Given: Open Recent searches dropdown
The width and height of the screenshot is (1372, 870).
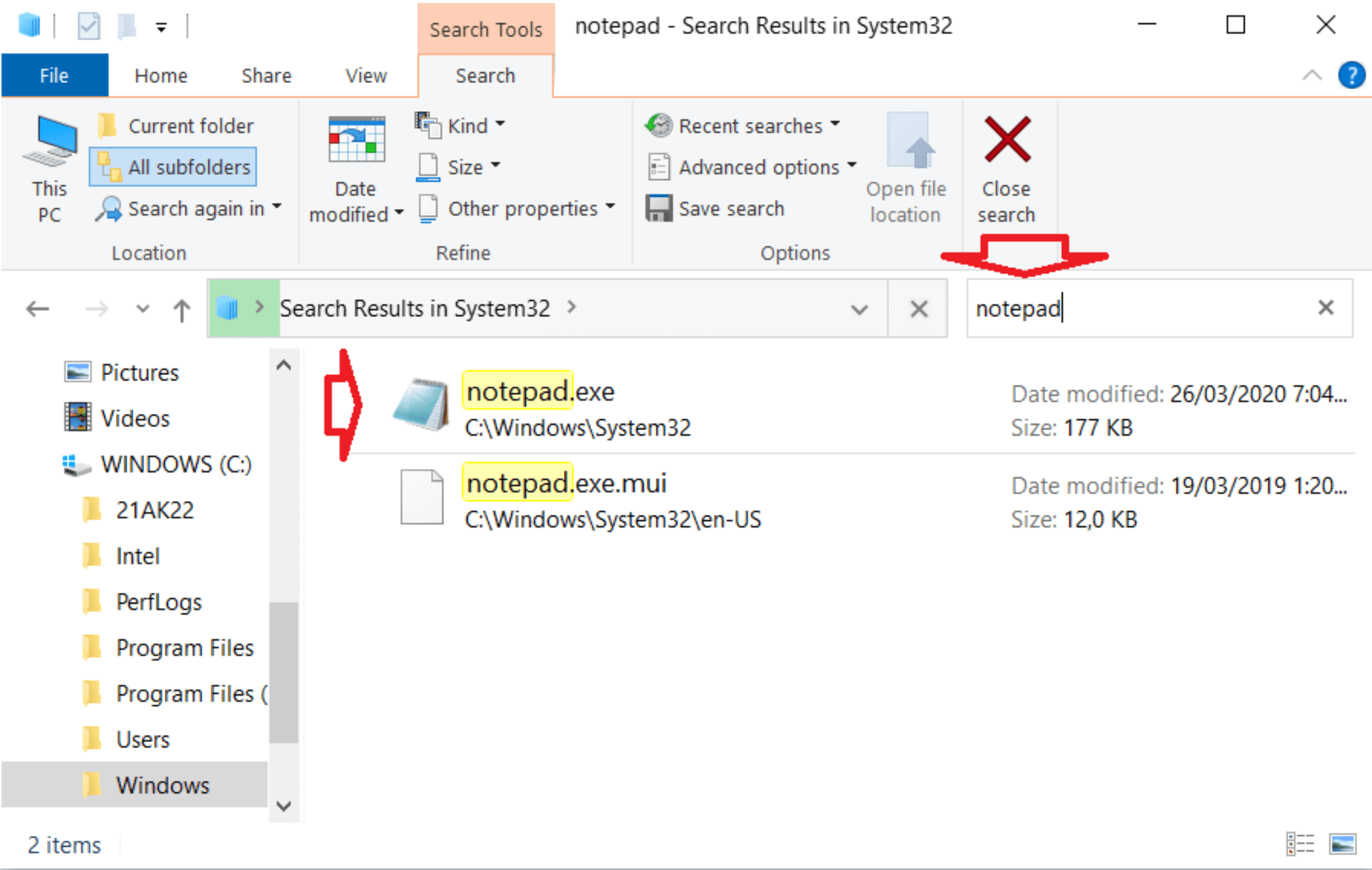Looking at the screenshot, I should click(742, 126).
